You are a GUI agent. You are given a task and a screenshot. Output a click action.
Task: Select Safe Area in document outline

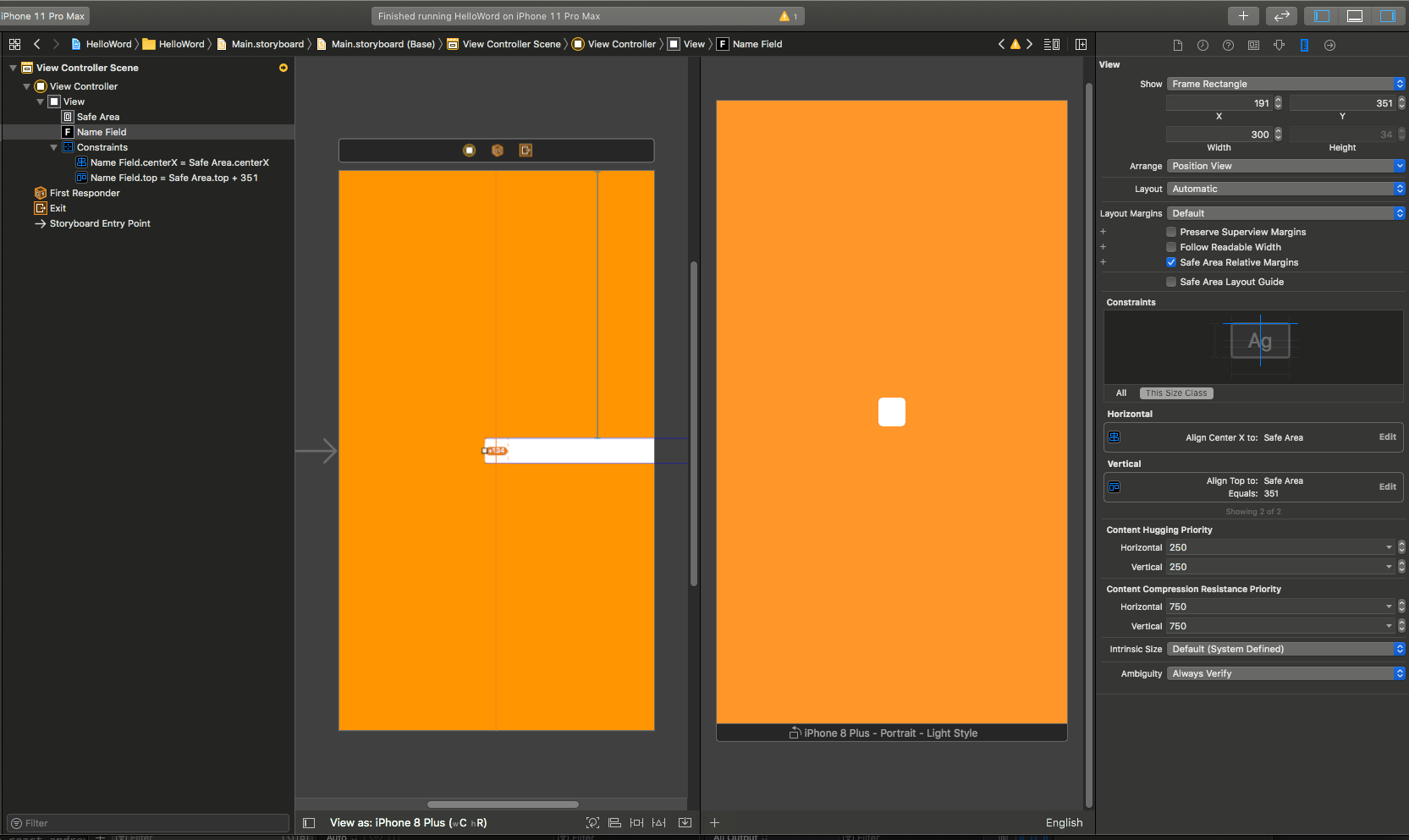tap(149, 117)
